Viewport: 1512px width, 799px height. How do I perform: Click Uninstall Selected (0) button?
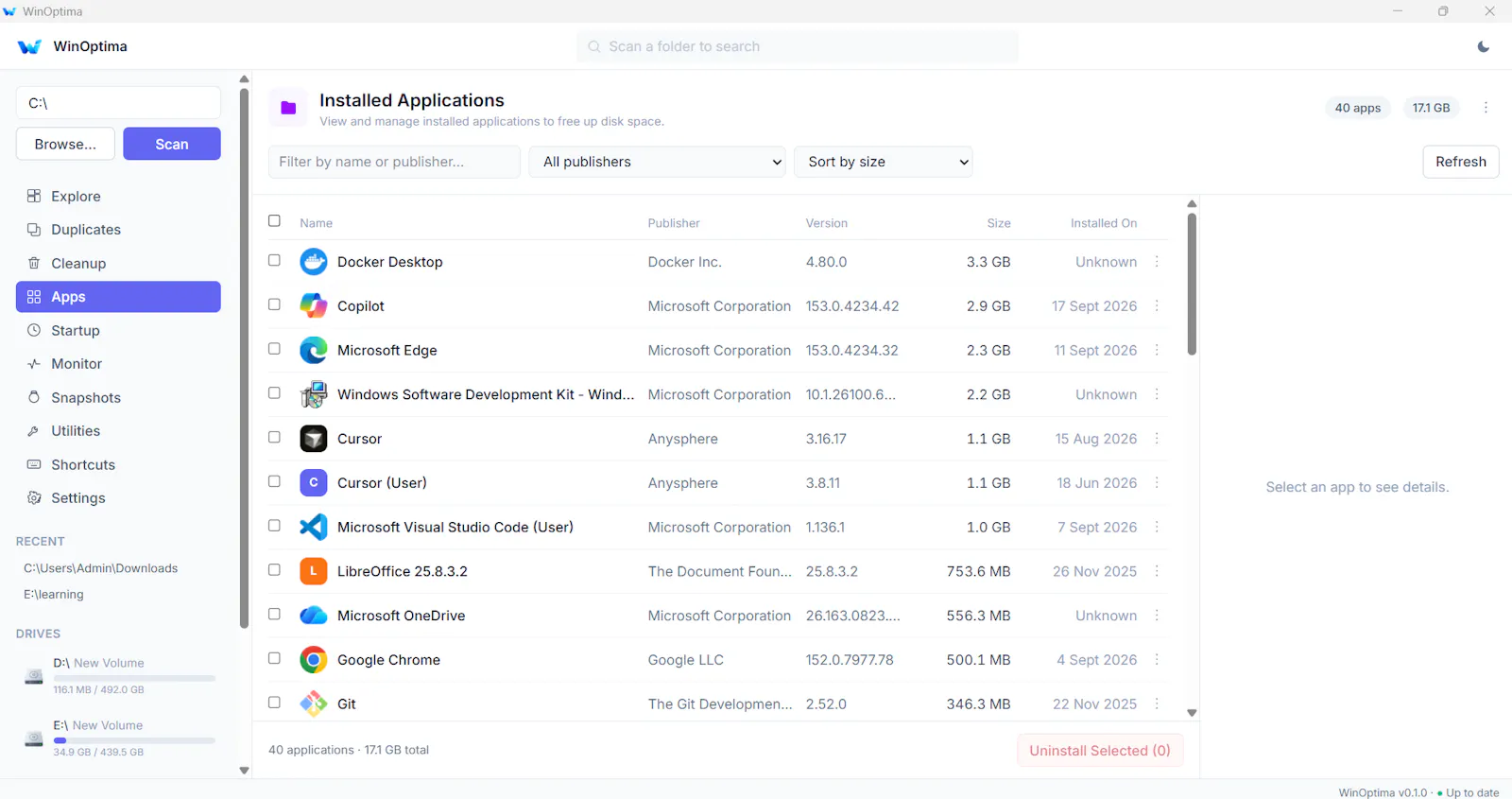point(1100,750)
